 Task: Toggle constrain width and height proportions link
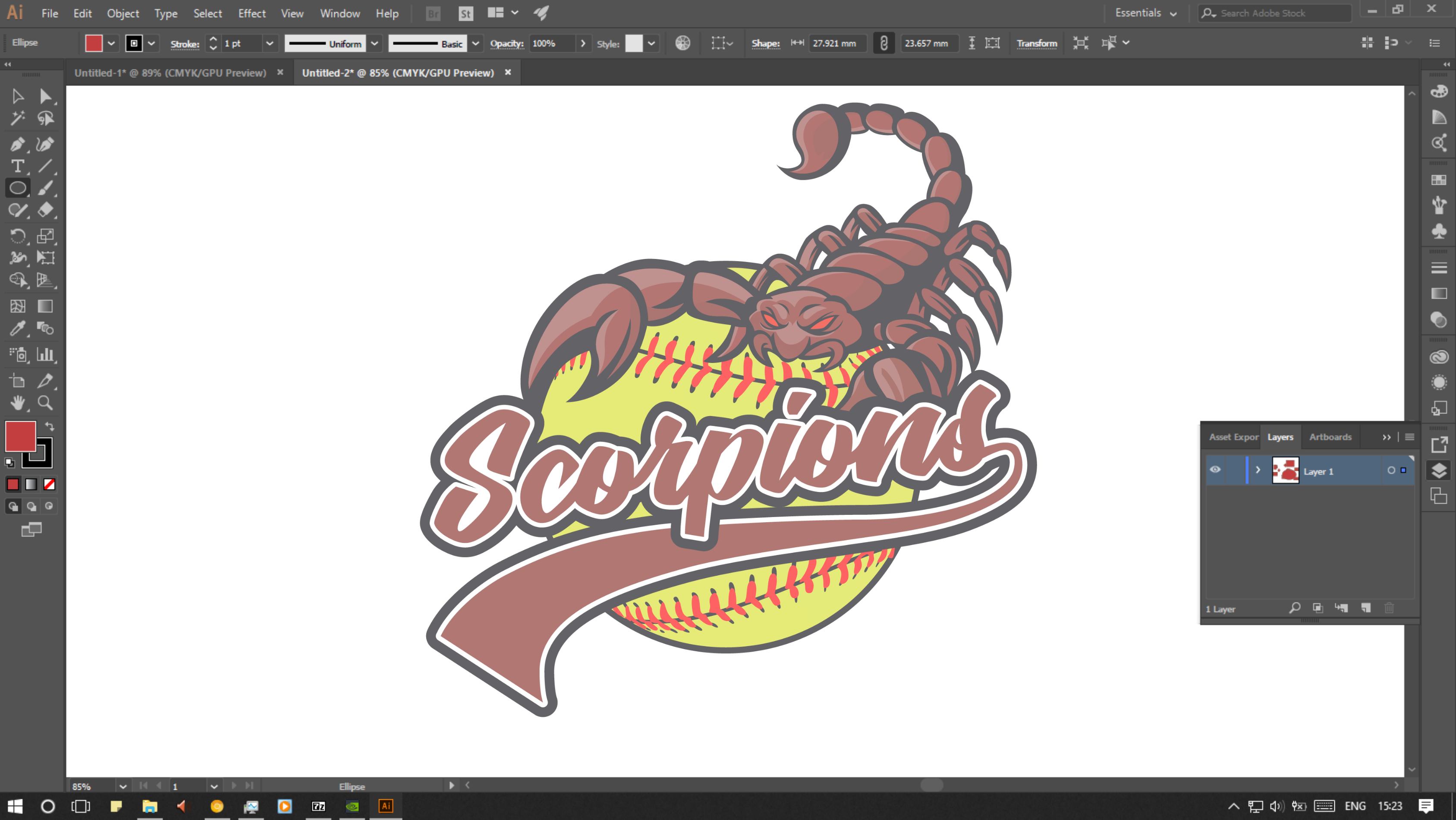(884, 43)
